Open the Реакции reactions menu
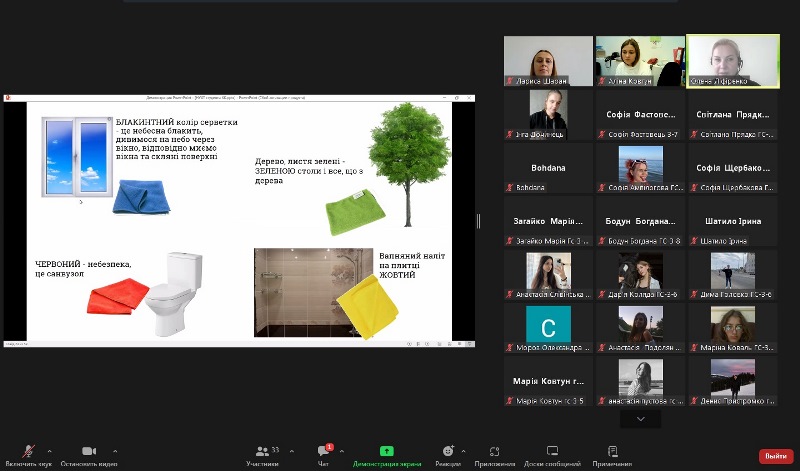The height and width of the screenshot is (471, 800). (448, 455)
